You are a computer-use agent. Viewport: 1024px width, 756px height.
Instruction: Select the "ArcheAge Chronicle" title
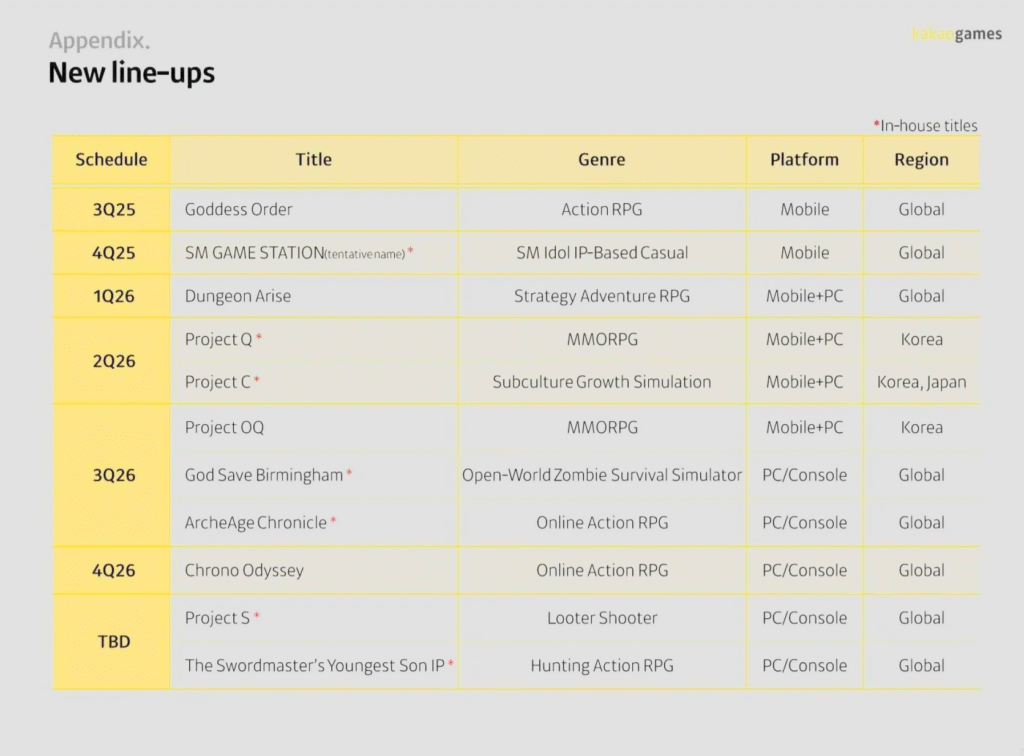tap(255, 523)
